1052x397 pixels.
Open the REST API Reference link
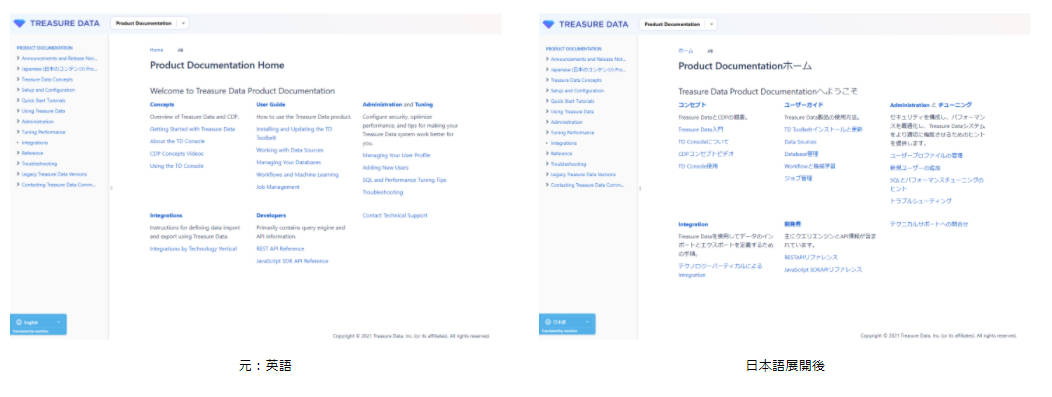pyautogui.click(x=280, y=248)
